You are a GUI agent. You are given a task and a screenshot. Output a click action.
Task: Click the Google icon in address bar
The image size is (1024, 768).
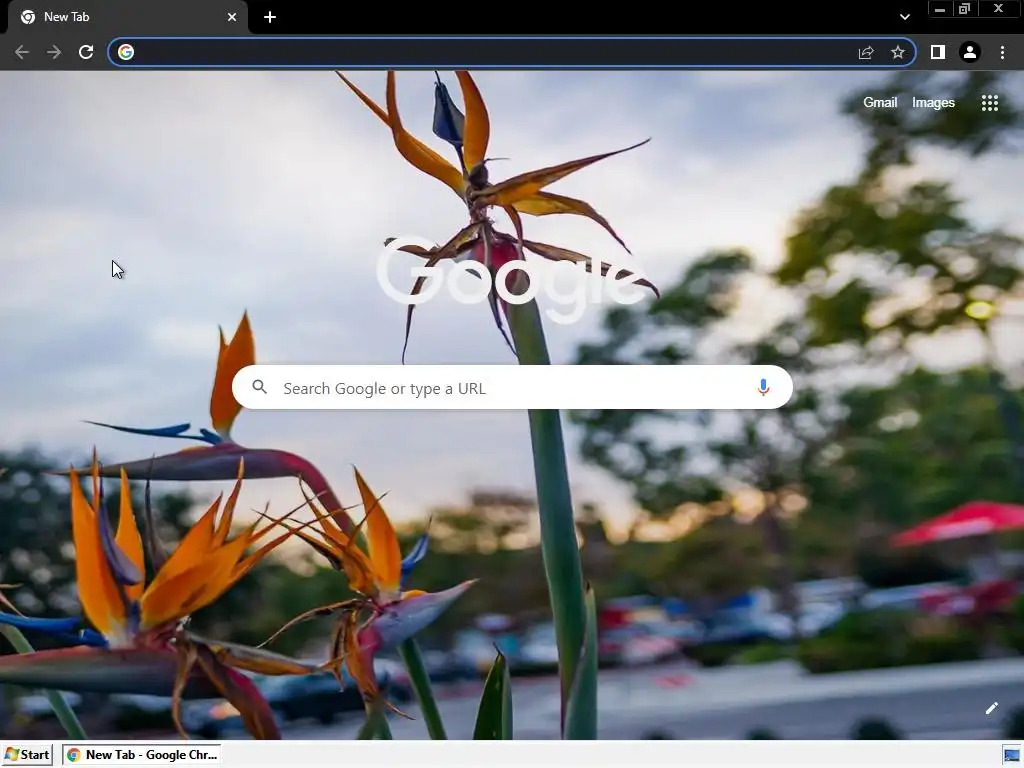point(126,52)
